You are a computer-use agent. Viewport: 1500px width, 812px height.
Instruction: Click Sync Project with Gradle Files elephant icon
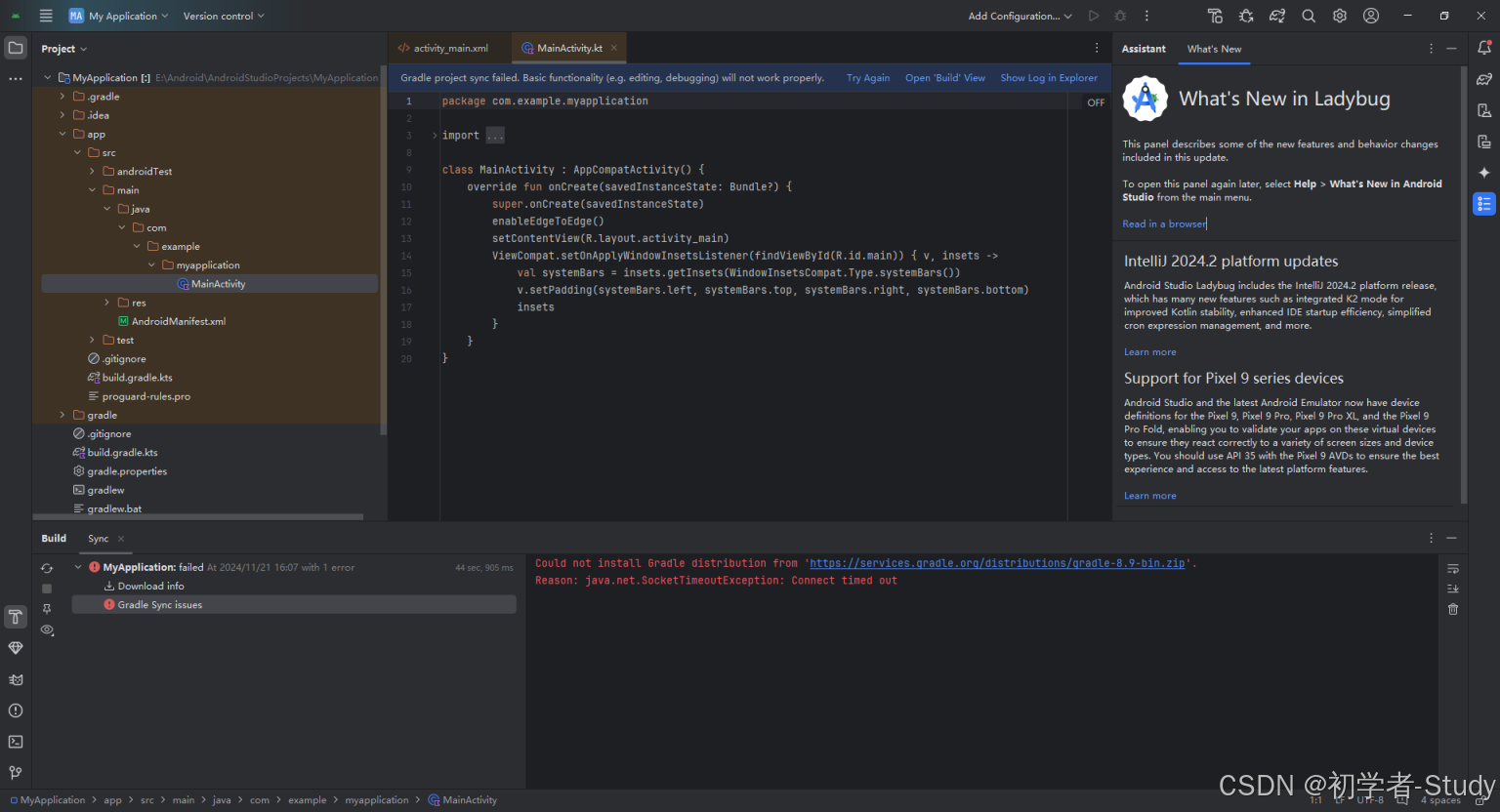click(1277, 16)
